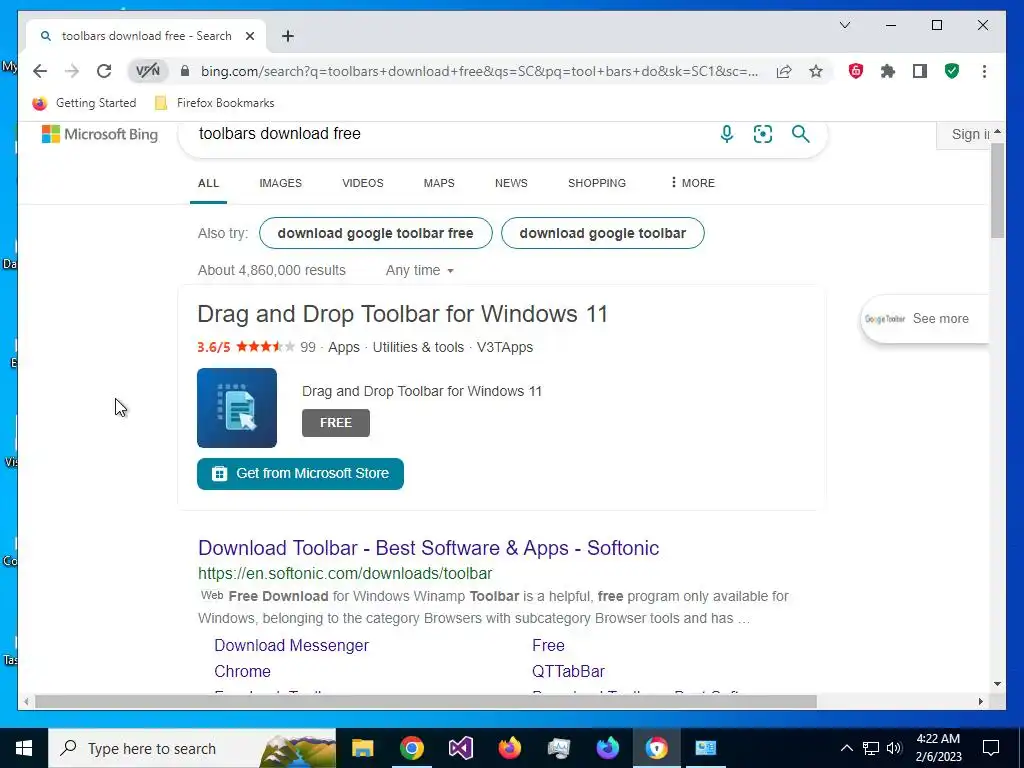Expand the tab search chevron
1024x768 pixels.
(844, 25)
